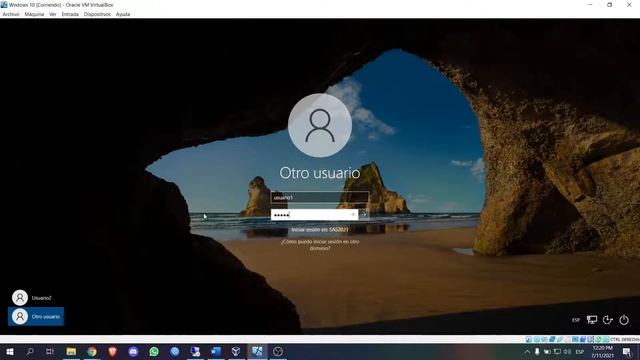Click the username field containing usuario1

click(x=320, y=197)
